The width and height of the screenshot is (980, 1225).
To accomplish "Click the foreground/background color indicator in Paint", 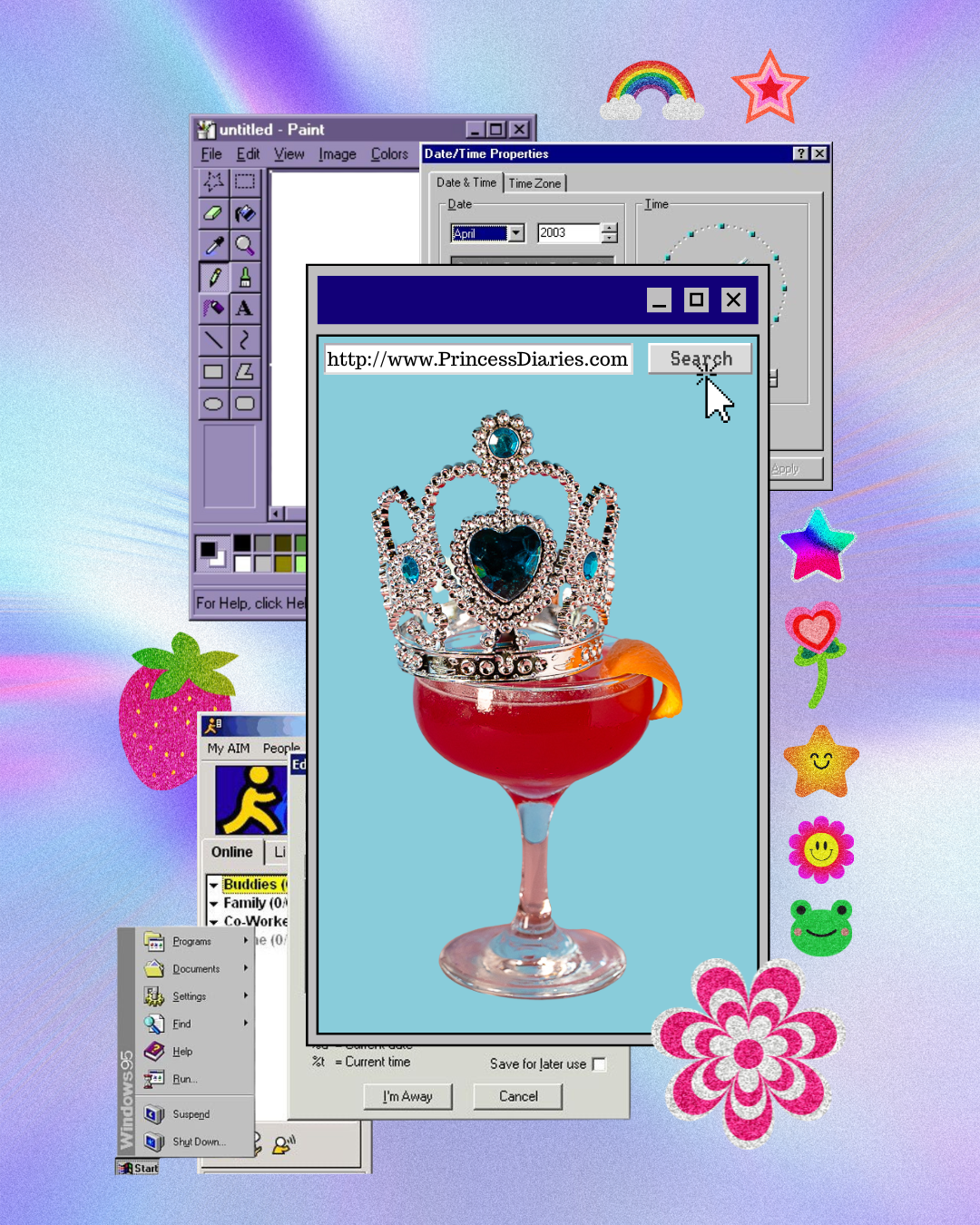I will pyautogui.click(x=213, y=553).
